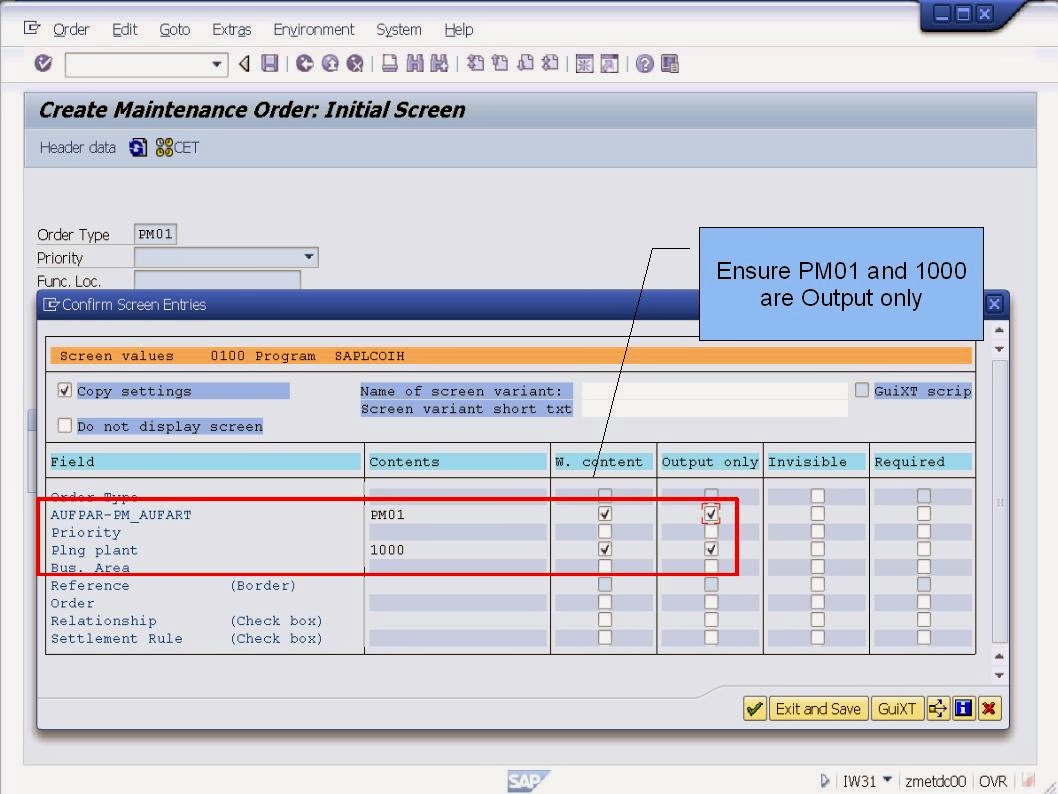
Task: Click the GuiXT button
Action: [897, 708]
